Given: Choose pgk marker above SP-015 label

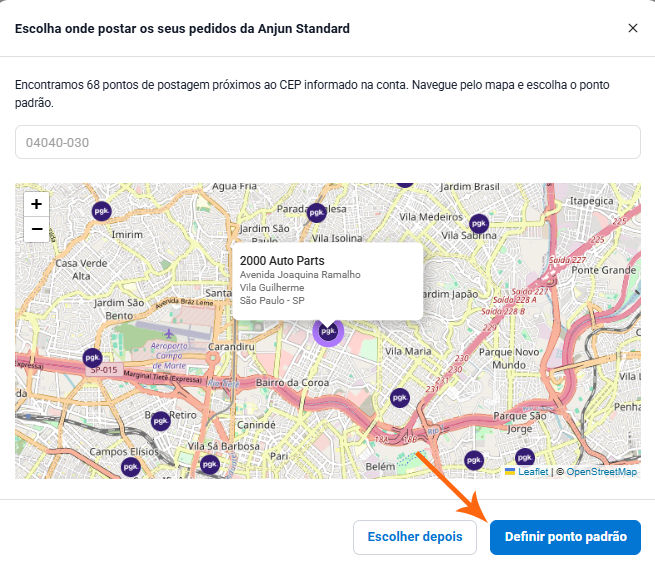Looking at the screenshot, I should (x=92, y=357).
